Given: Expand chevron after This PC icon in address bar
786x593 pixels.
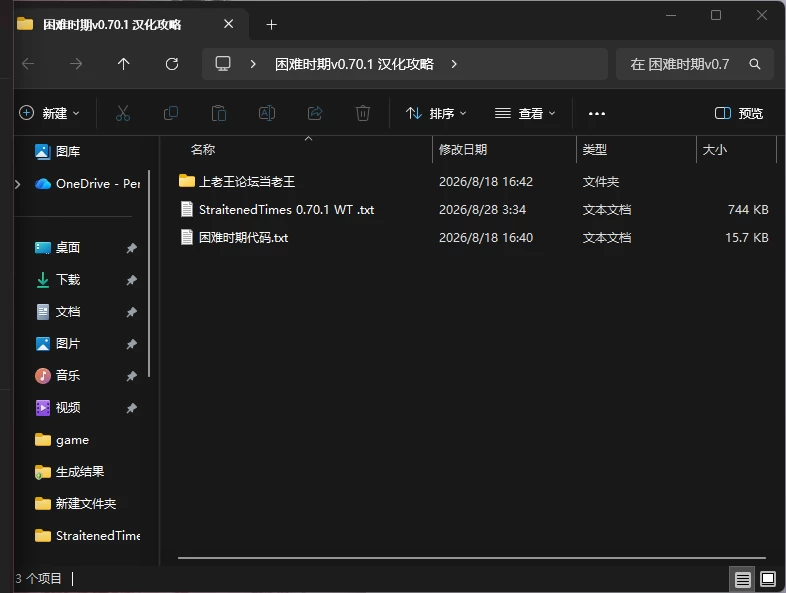Looking at the screenshot, I should tap(253, 64).
